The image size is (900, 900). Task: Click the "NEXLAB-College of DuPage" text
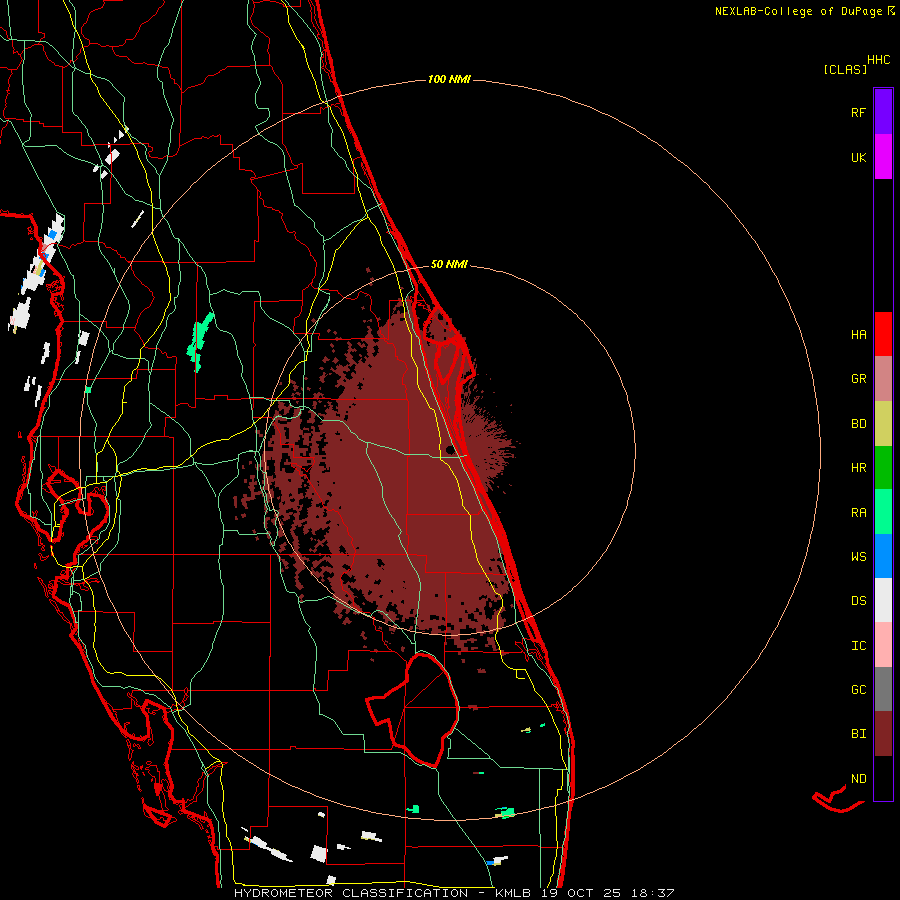point(798,11)
